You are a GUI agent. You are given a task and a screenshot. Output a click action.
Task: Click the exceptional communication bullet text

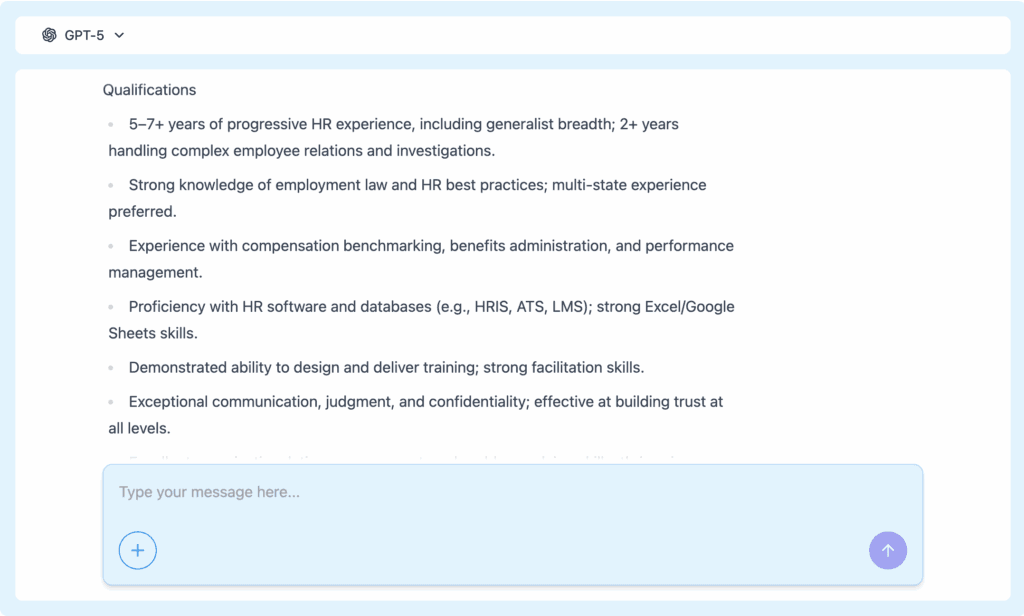tap(425, 402)
